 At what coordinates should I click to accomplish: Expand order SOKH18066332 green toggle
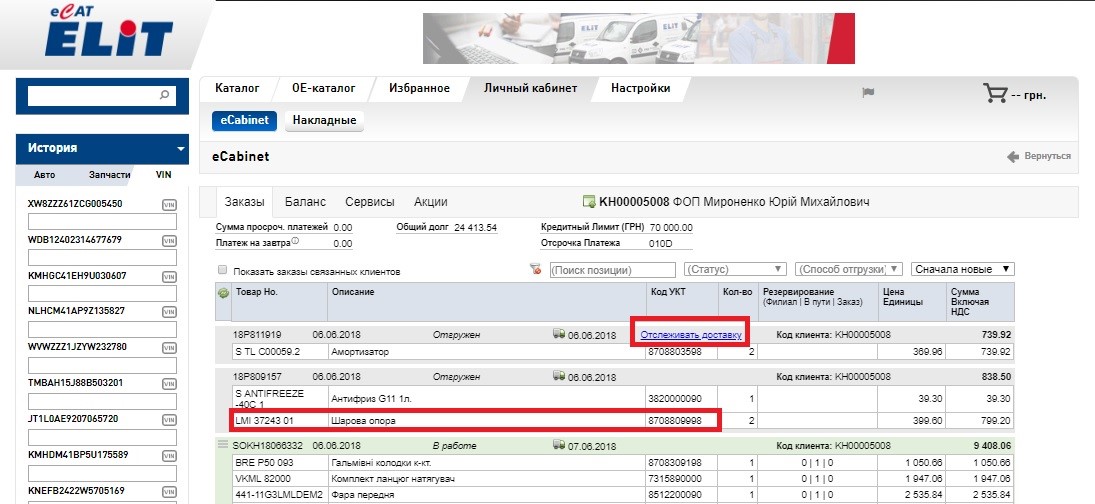pos(223,443)
